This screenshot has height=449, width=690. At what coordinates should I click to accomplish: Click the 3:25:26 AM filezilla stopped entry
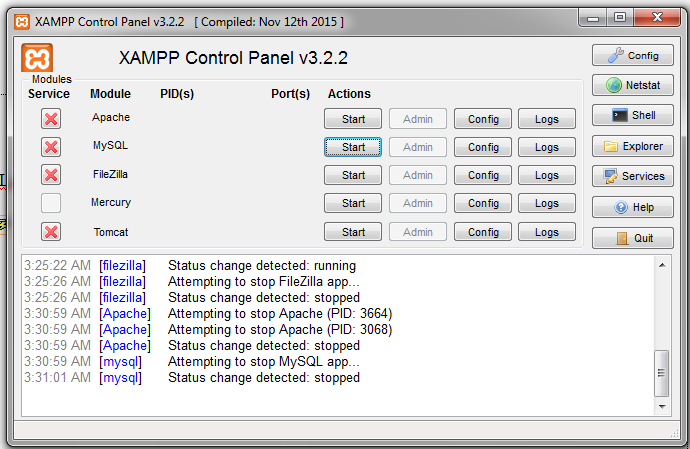[192, 298]
